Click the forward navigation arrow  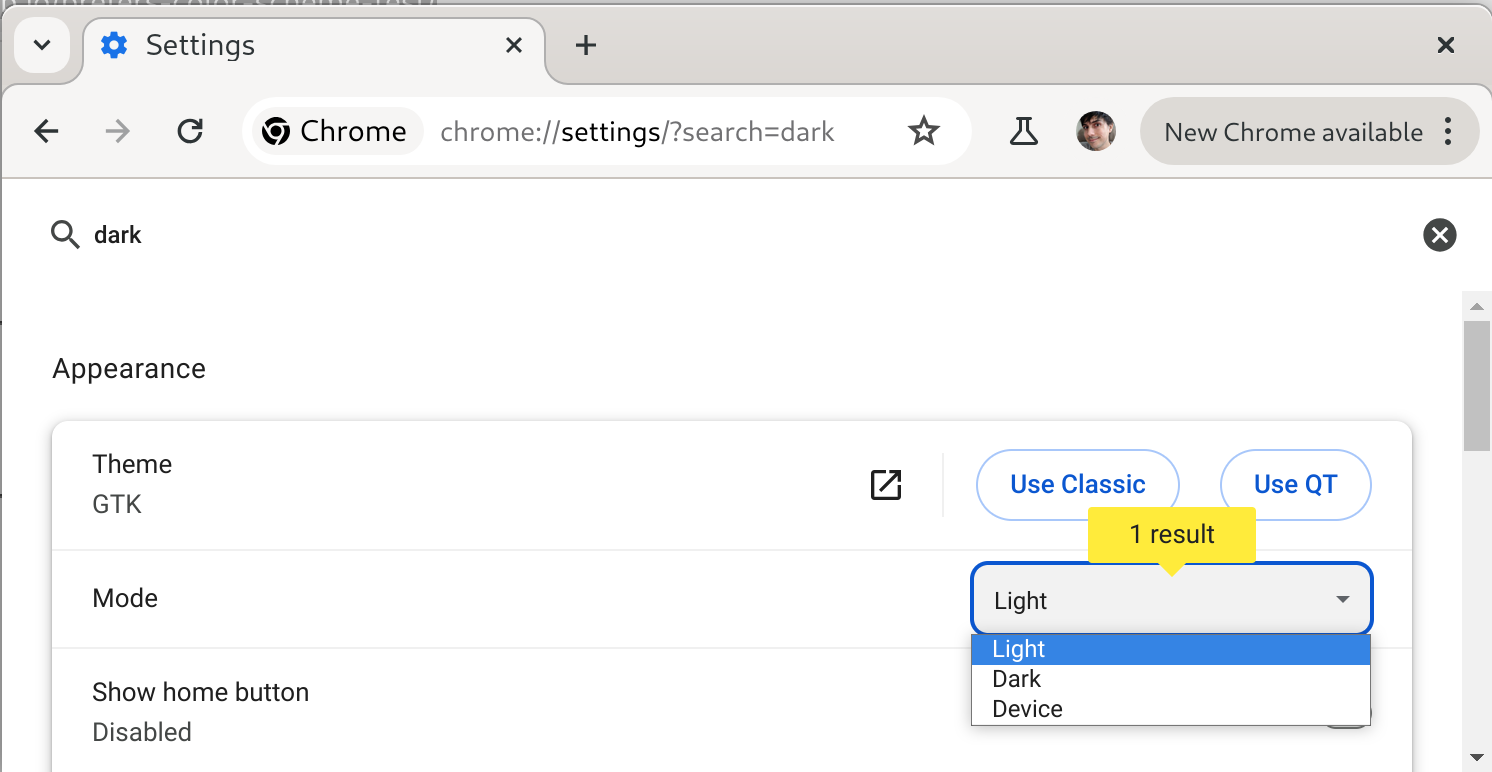(118, 131)
